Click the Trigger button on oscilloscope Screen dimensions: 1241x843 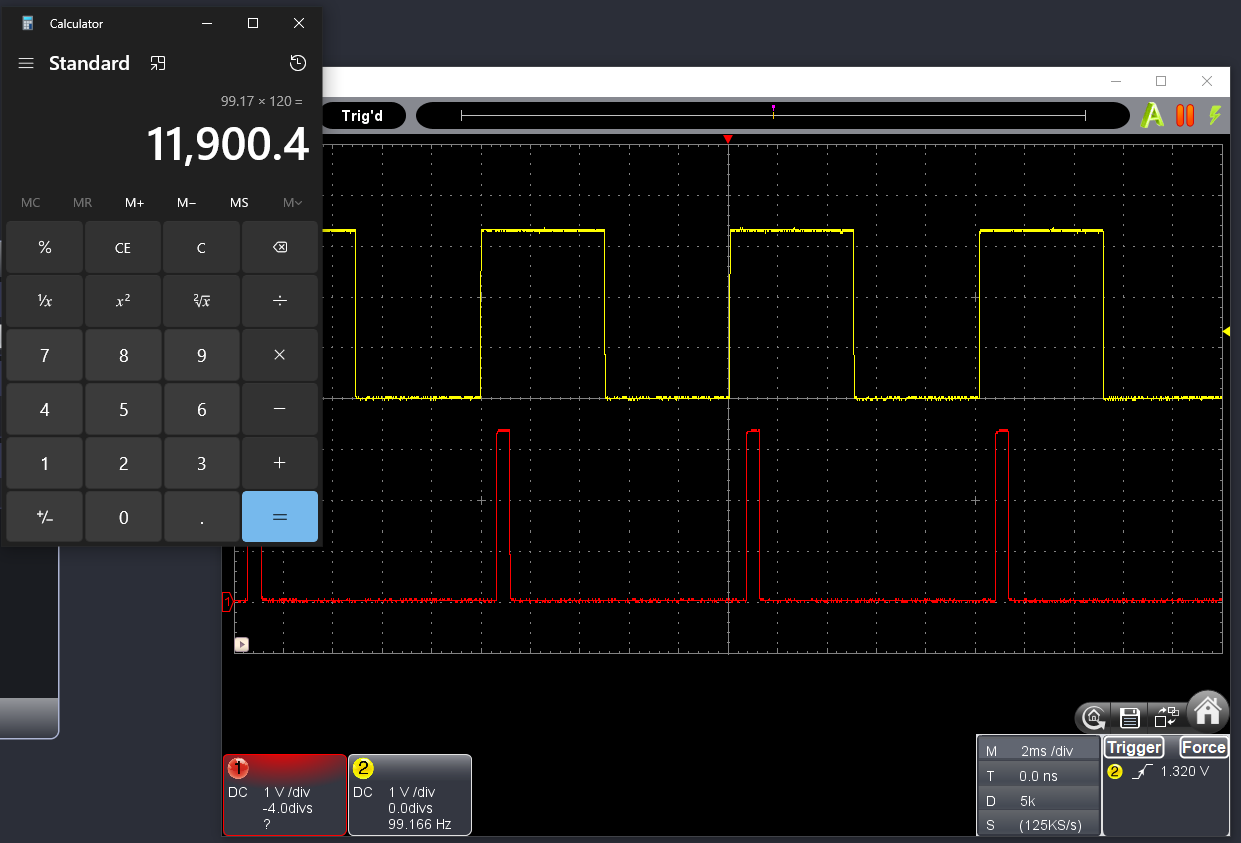(1134, 747)
